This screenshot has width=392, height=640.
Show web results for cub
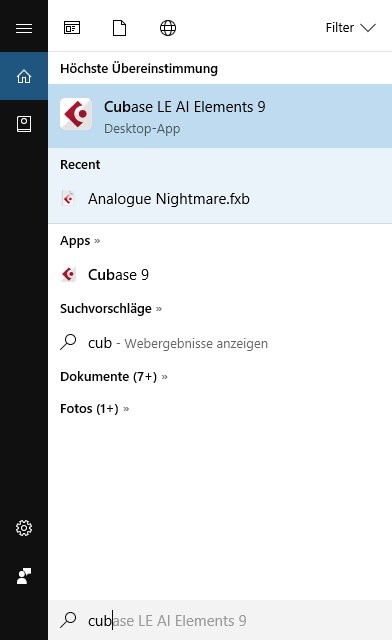[x=220, y=343]
